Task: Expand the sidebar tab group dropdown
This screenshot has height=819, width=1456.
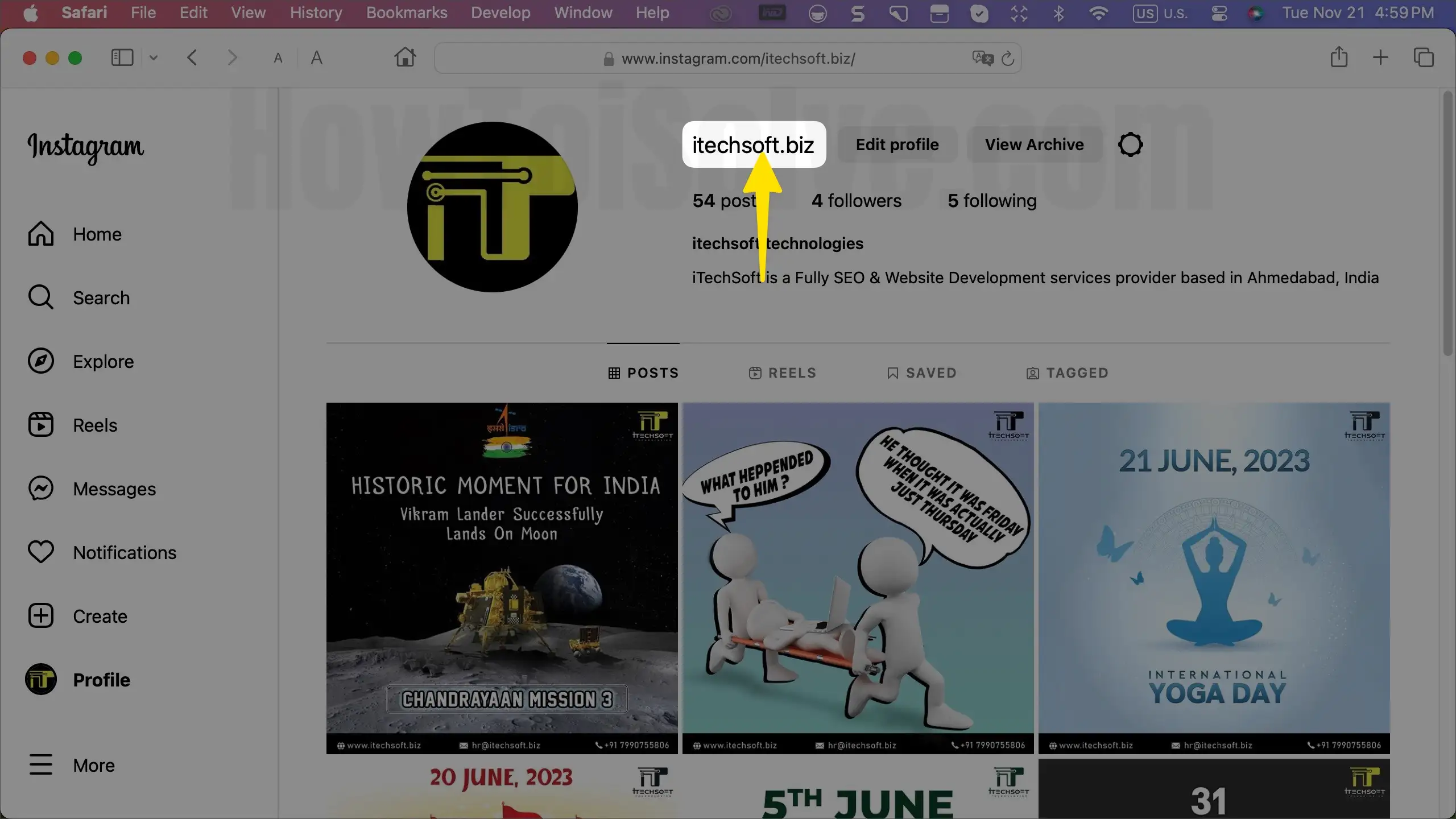Action: [x=153, y=57]
